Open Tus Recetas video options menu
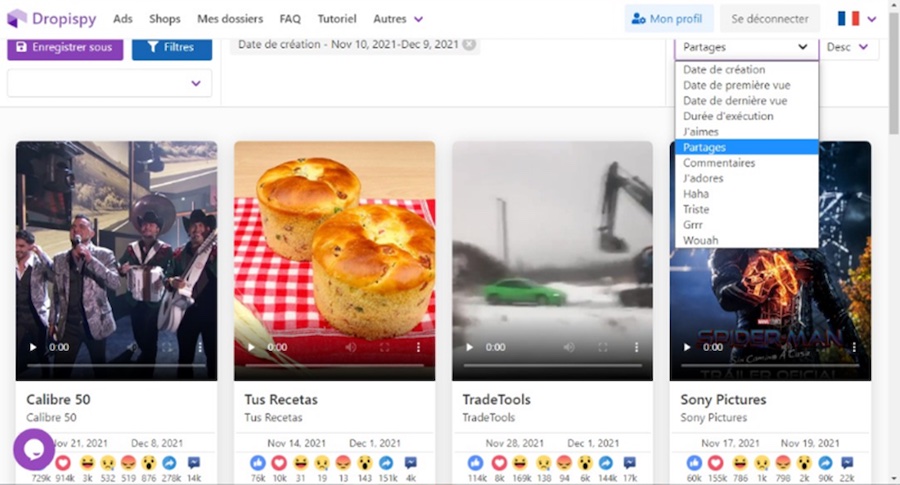The width and height of the screenshot is (900, 485). [x=418, y=347]
